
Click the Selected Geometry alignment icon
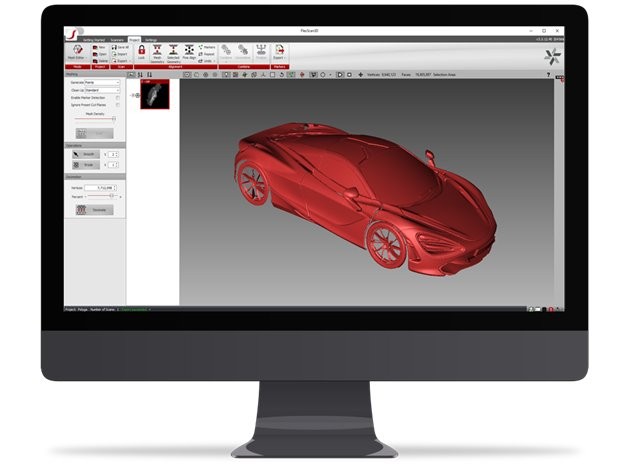point(174,51)
